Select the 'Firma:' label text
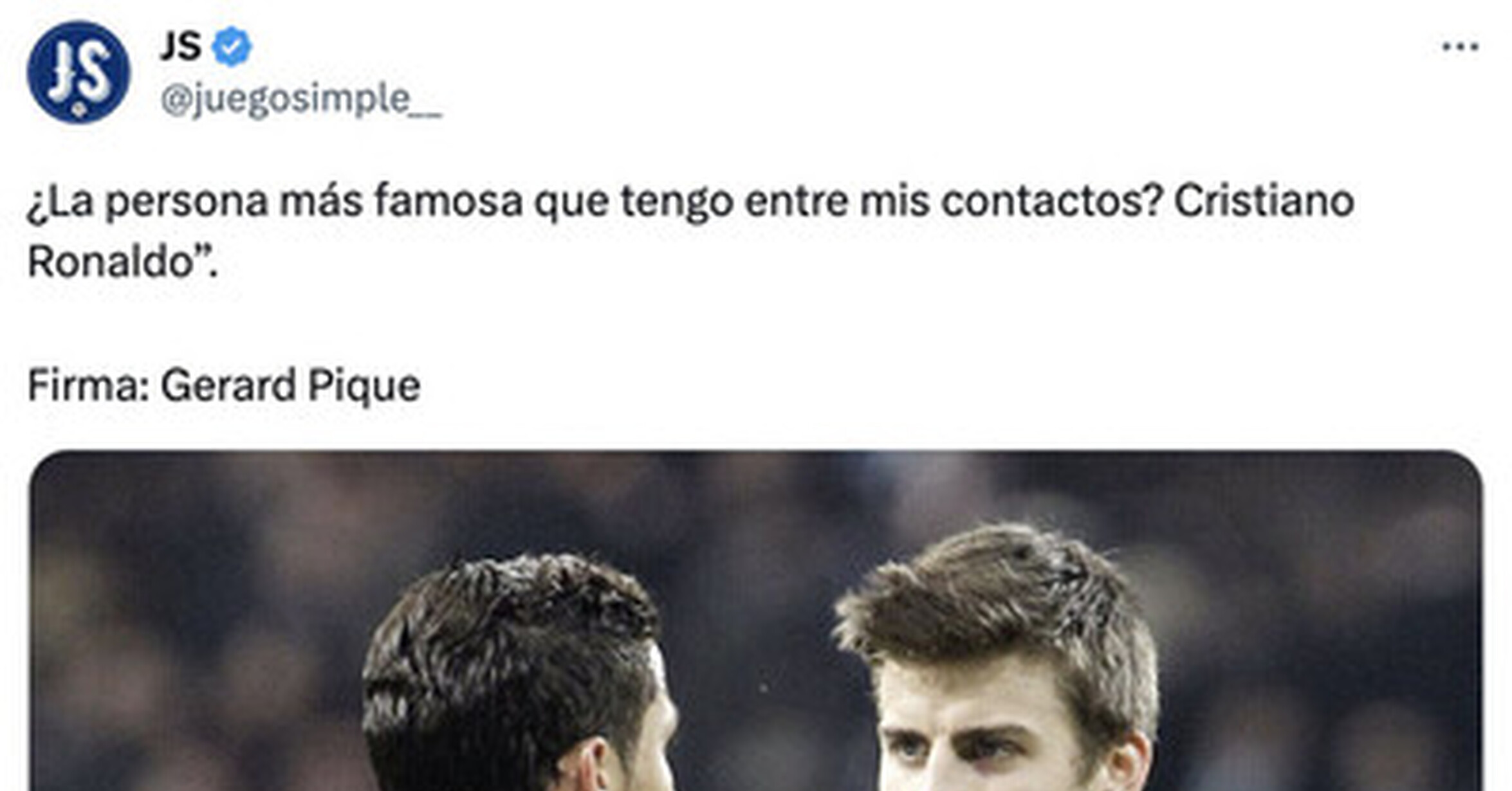This screenshot has width=1512, height=791. tap(89, 385)
